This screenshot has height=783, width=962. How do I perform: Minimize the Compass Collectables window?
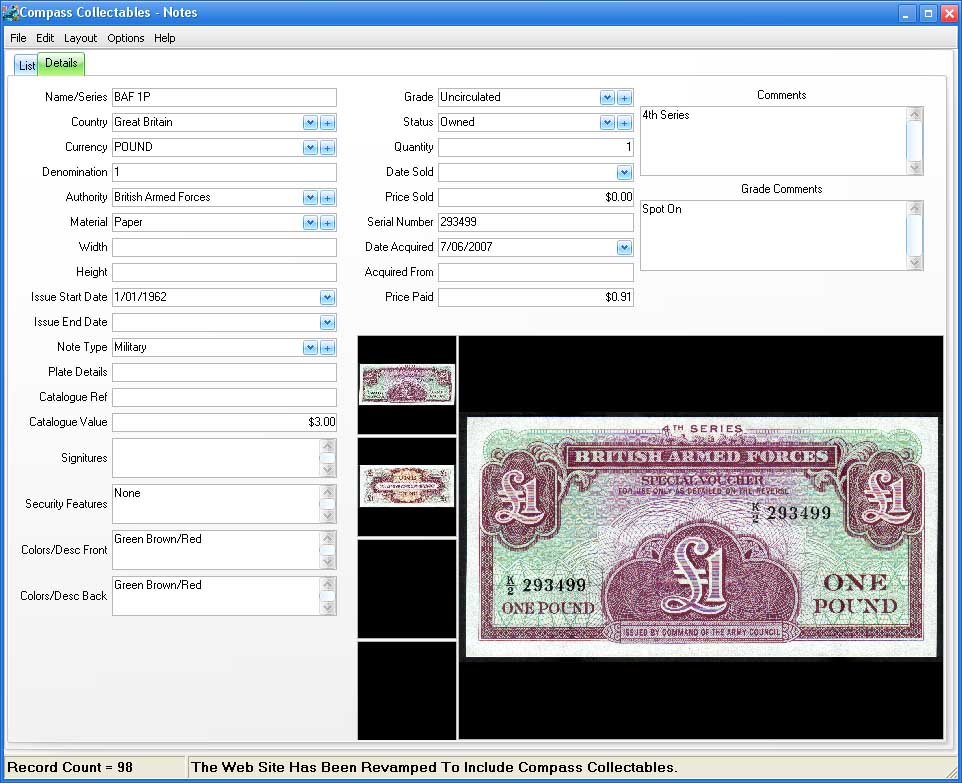coord(907,14)
